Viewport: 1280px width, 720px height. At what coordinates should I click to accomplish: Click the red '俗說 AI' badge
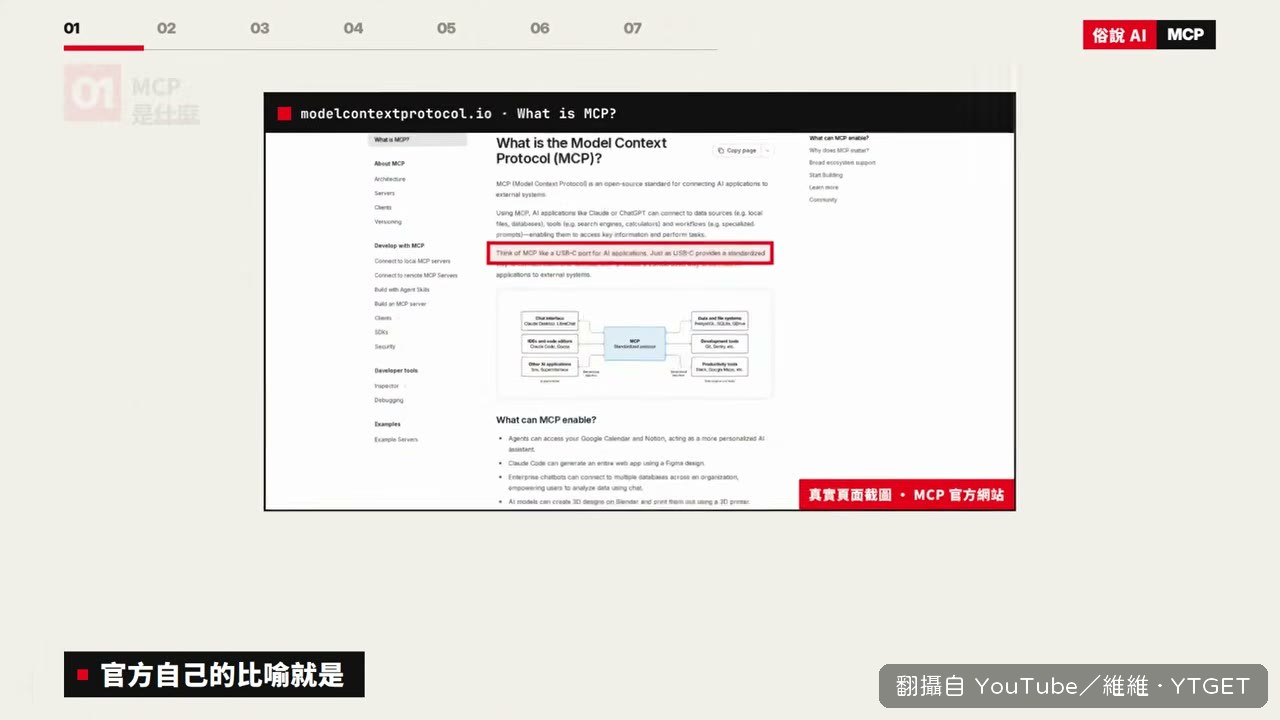[1120, 35]
